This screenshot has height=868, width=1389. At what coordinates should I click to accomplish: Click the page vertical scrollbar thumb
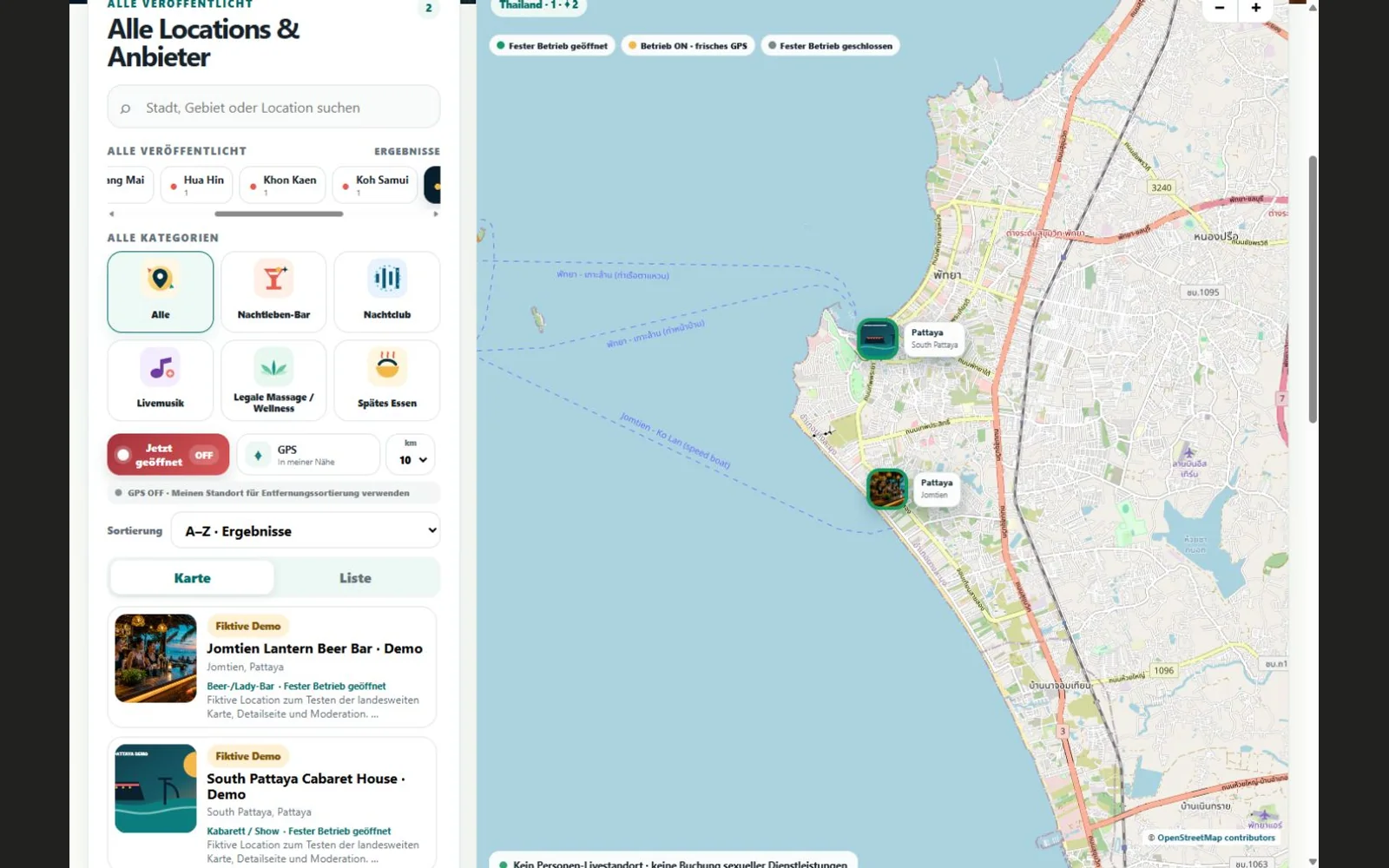coord(1313,289)
